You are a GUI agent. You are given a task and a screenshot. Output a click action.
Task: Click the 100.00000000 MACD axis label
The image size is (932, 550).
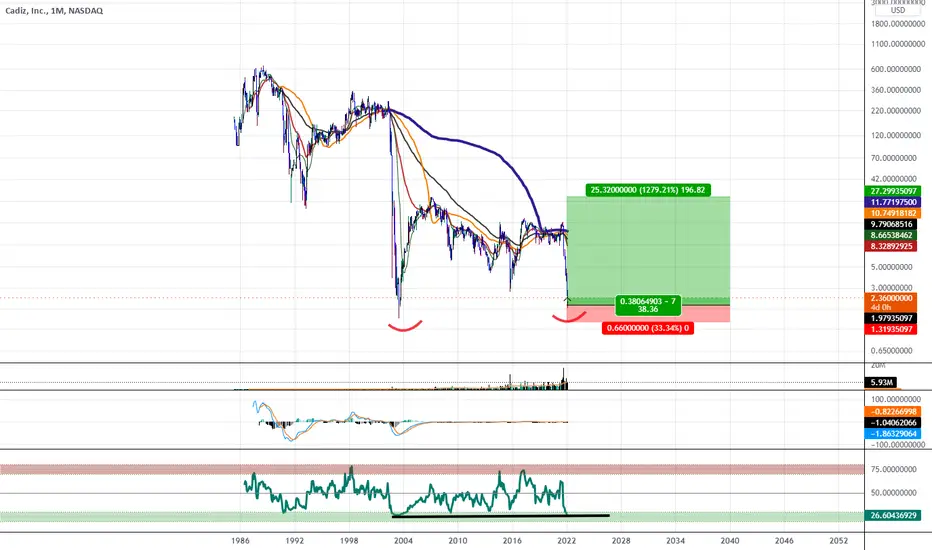898,400
